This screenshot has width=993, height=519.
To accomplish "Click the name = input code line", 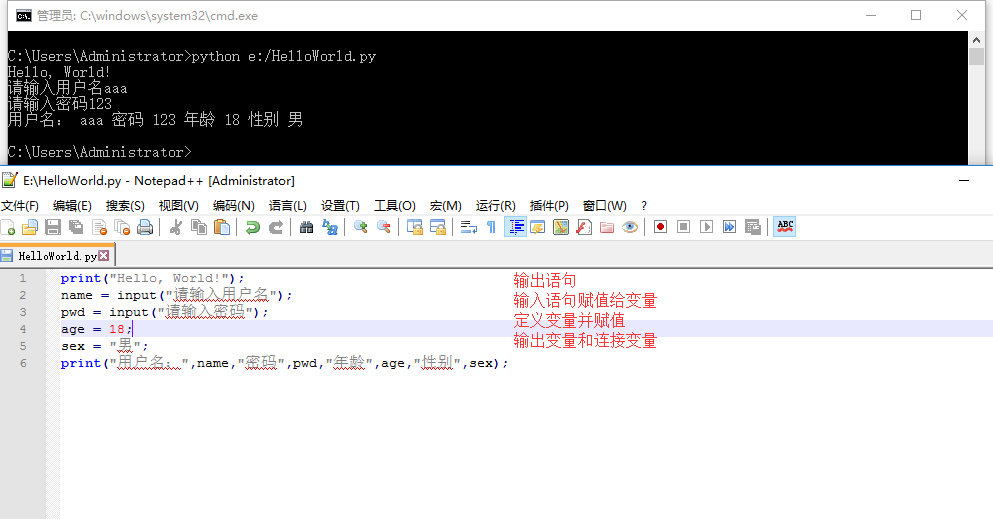I will (x=177, y=295).
